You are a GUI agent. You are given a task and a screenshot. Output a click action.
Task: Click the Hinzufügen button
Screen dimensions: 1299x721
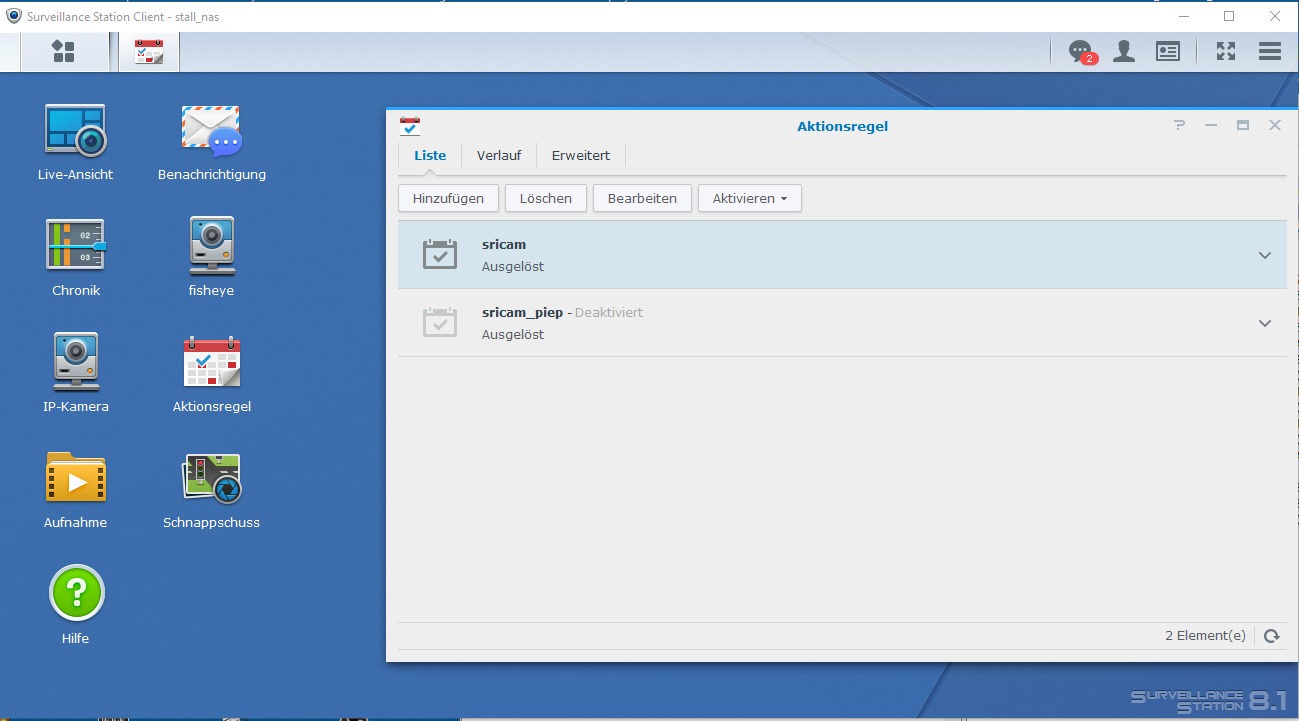[x=448, y=198]
